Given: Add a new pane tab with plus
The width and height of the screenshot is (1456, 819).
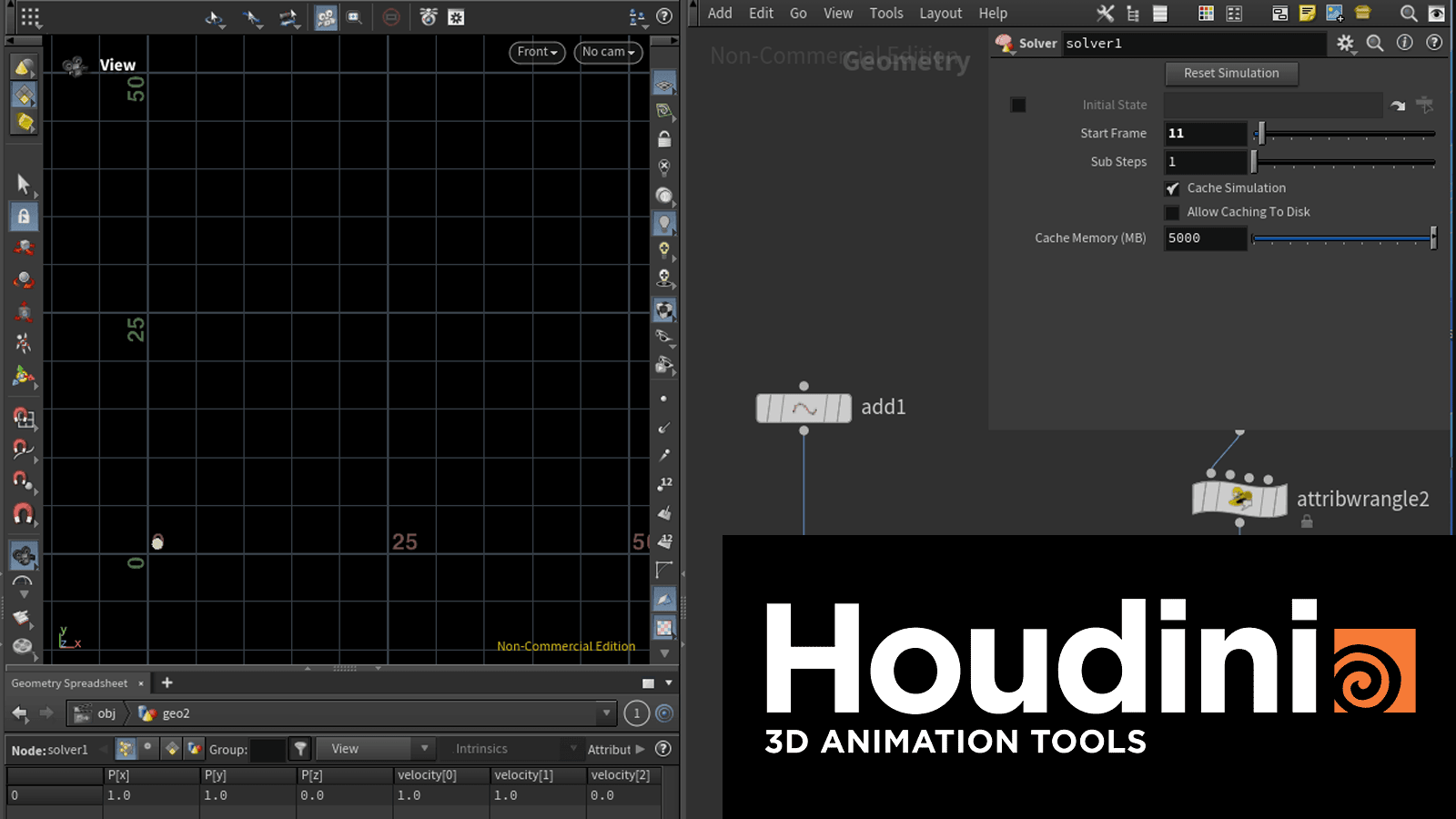Looking at the screenshot, I should 167,682.
